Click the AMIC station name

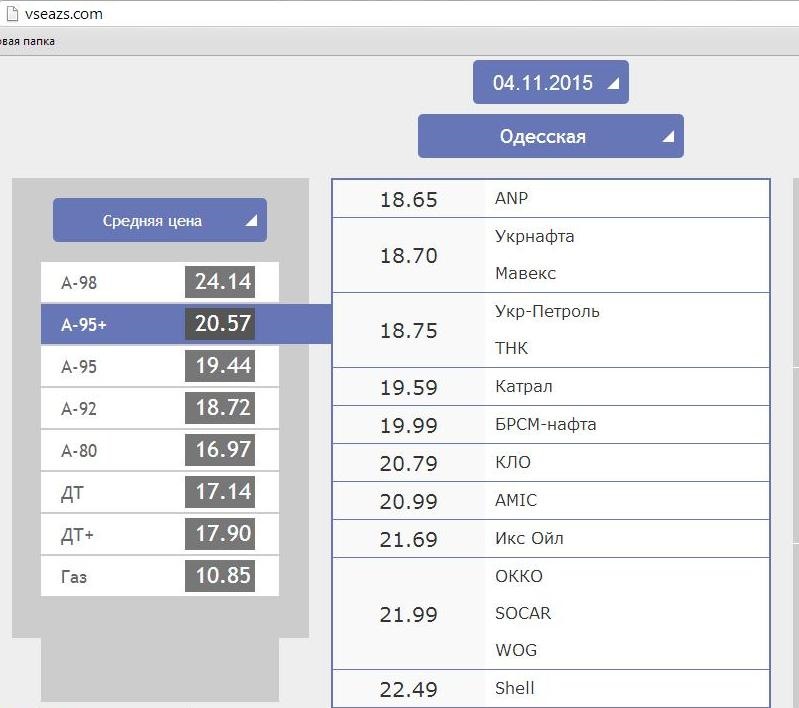coord(516,500)
